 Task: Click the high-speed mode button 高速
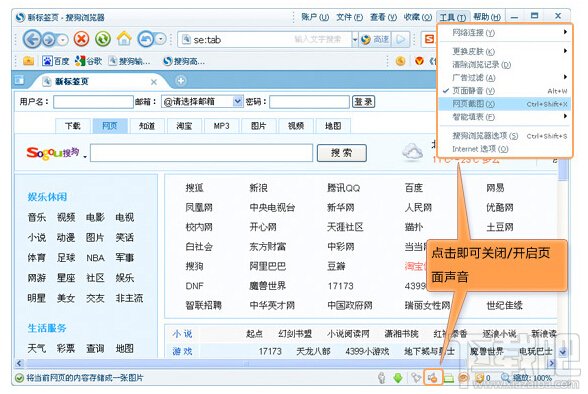(x=375, y=39)
